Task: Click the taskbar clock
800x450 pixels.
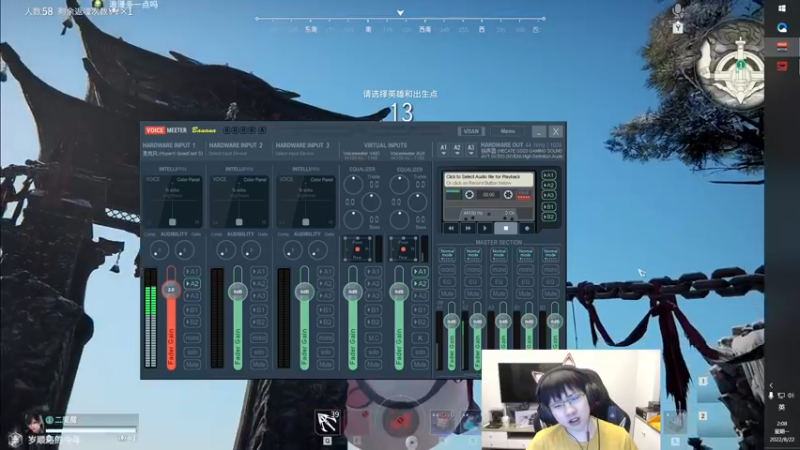Action: (x=782, y=432)
